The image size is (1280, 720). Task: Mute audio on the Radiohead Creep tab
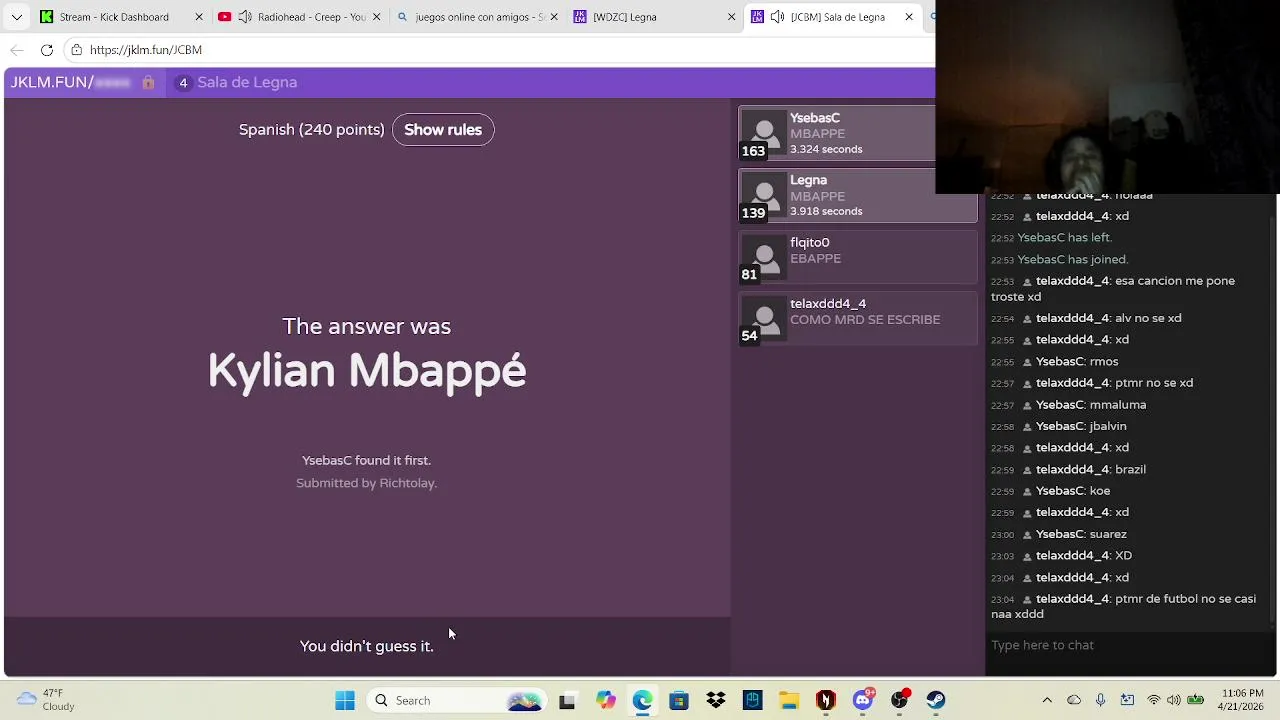pyautogui.click(x=245, y=17)
